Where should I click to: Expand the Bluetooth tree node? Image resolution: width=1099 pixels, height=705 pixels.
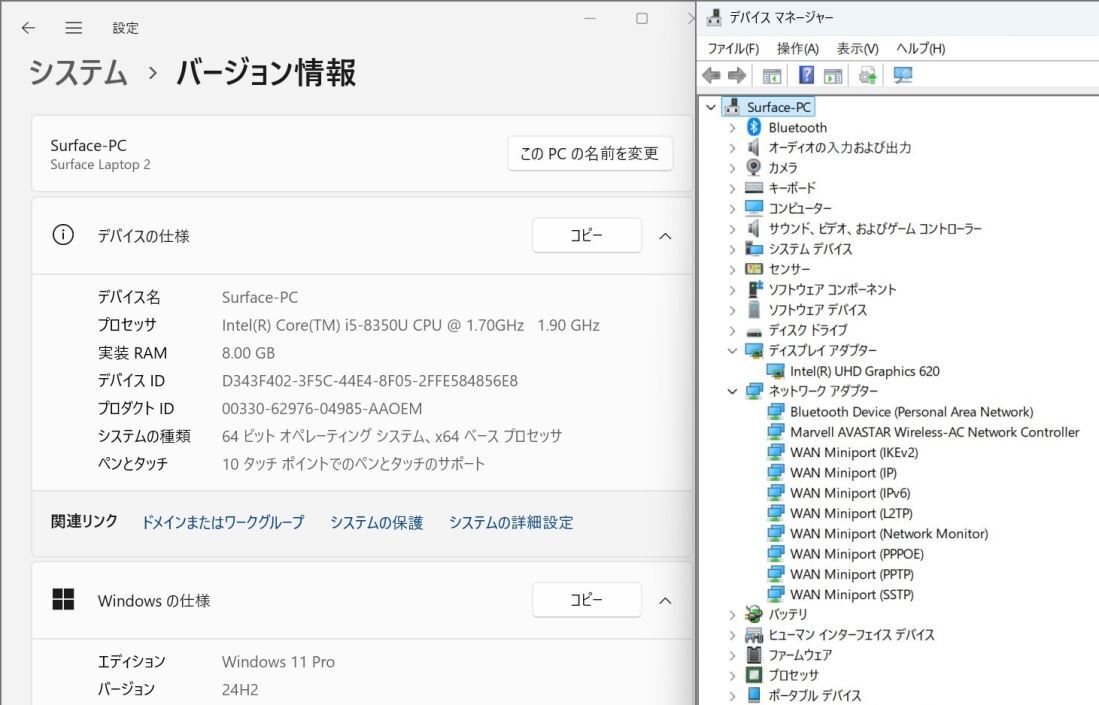[x=732, y=128]
